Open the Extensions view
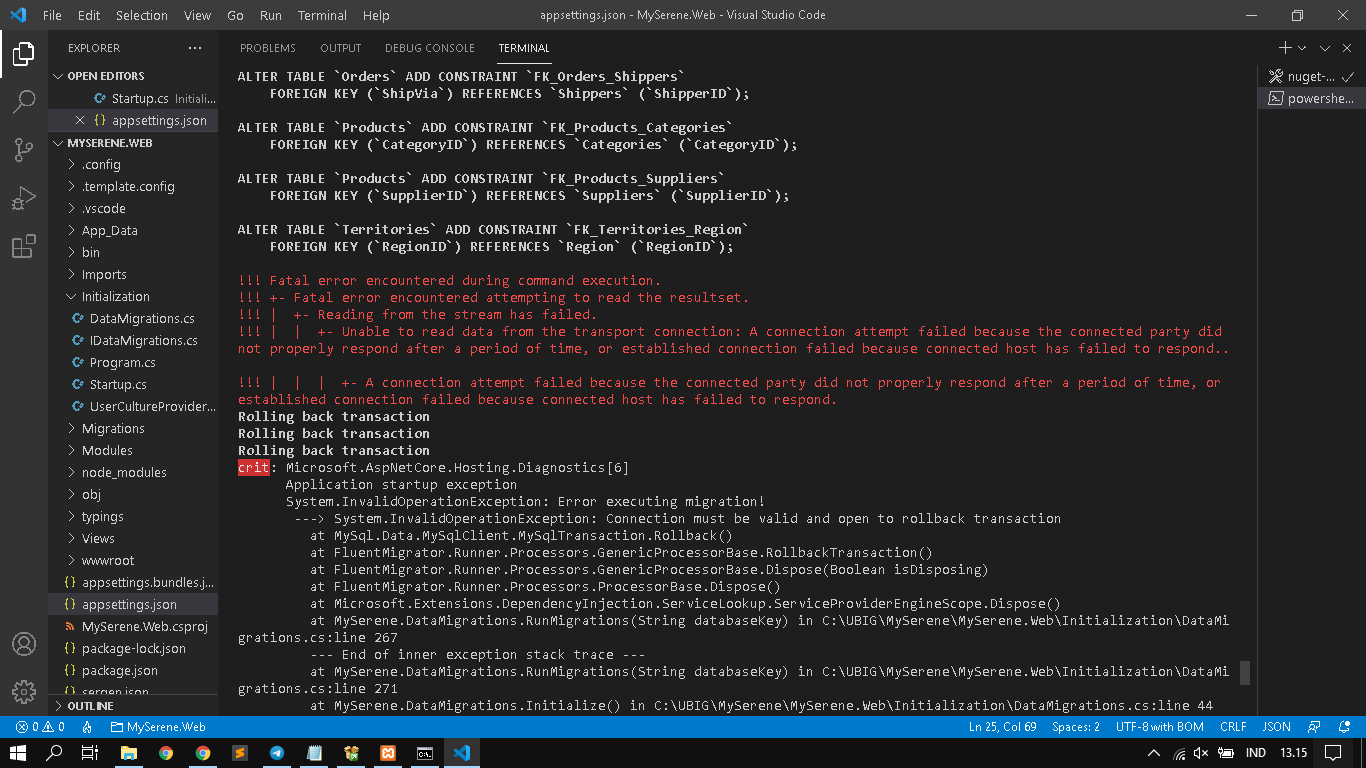 [24, 246]
